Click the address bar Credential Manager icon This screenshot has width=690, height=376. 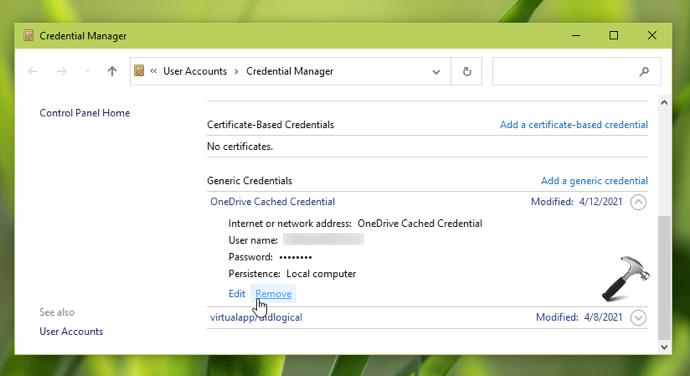pyautogui.click(x=139, y=71)
